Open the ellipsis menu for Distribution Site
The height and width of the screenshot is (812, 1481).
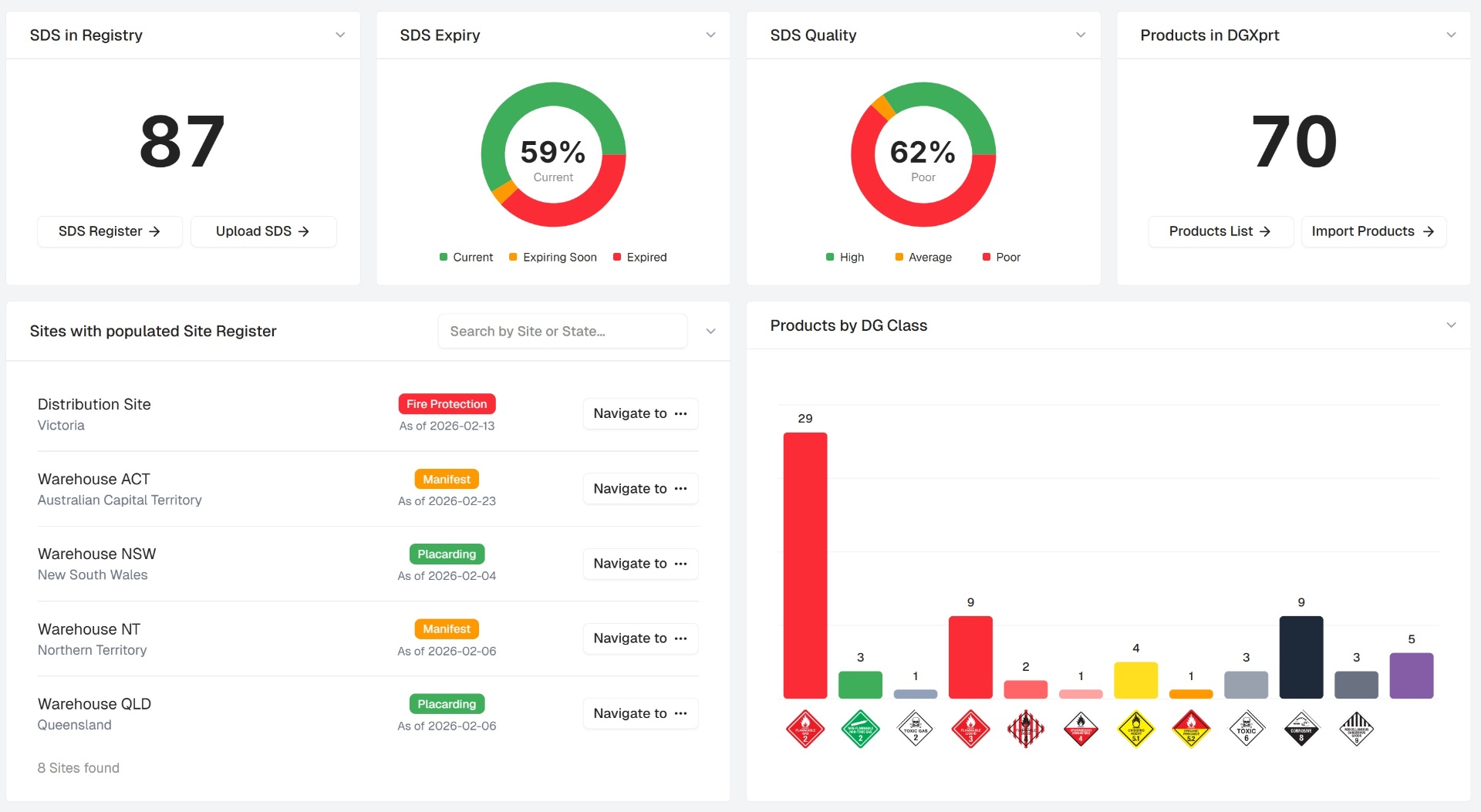point(682,413)
